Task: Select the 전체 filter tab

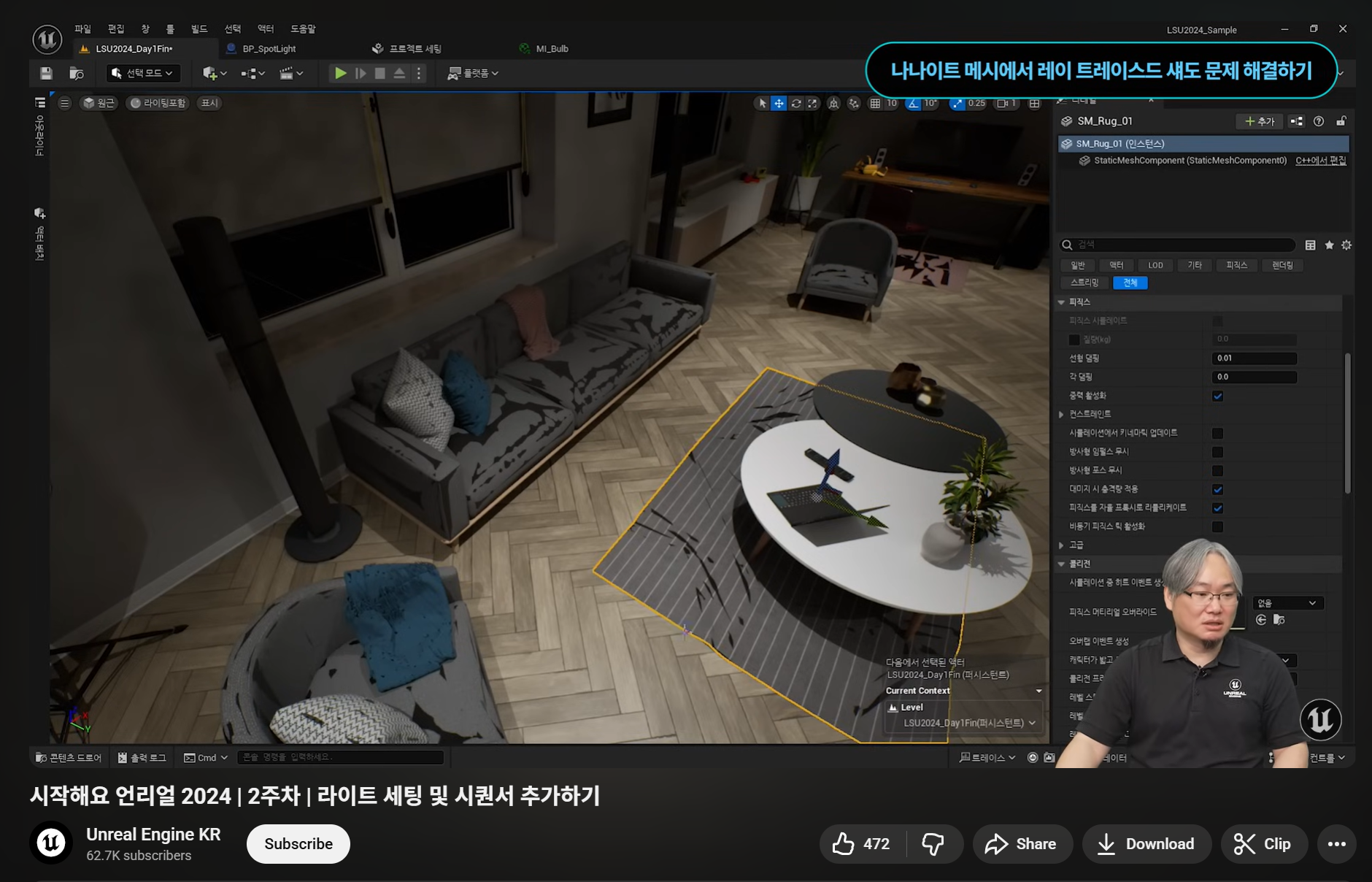Action: pos(1130,283)
